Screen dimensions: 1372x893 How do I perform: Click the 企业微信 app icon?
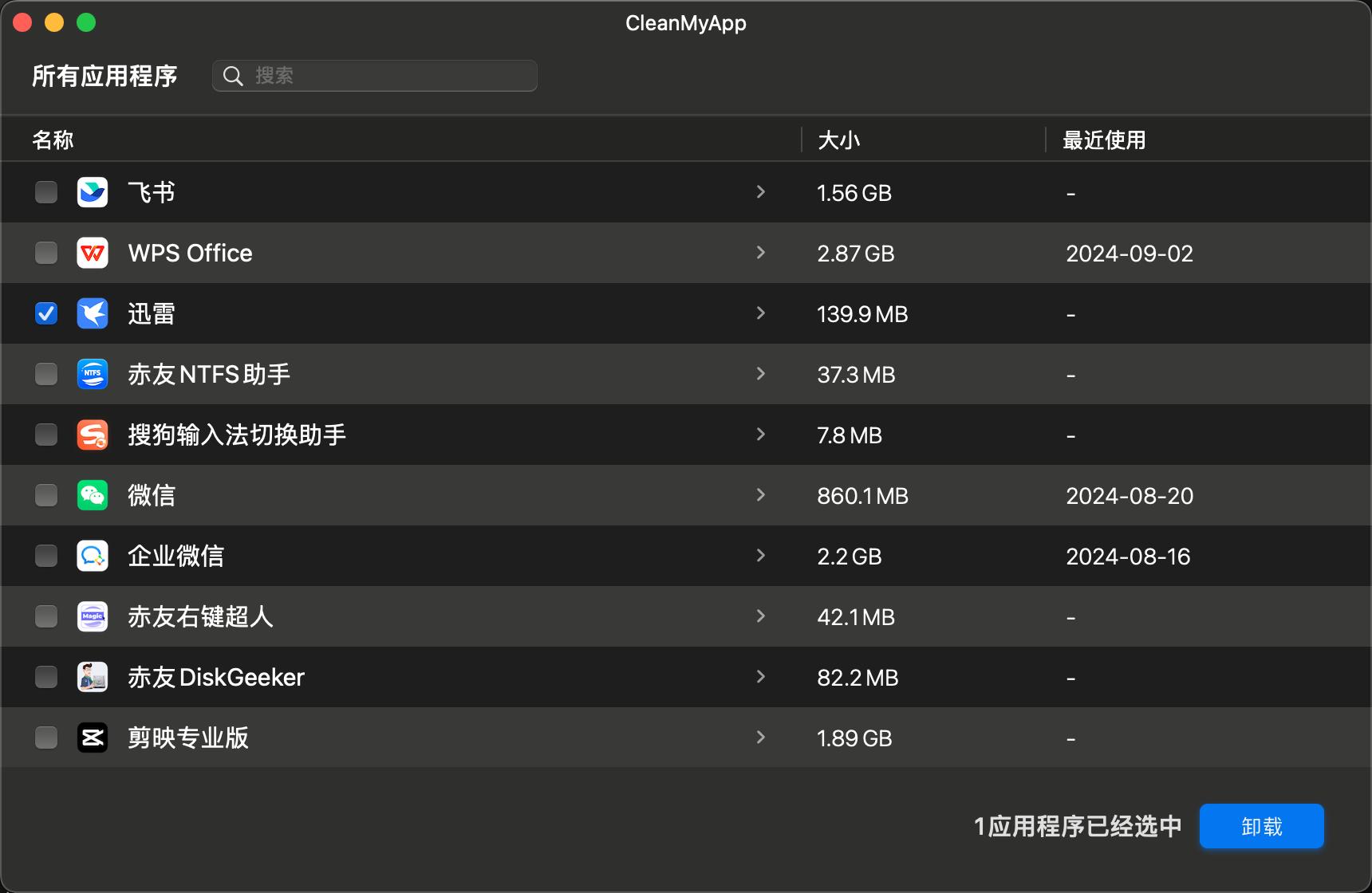point(93,556)
